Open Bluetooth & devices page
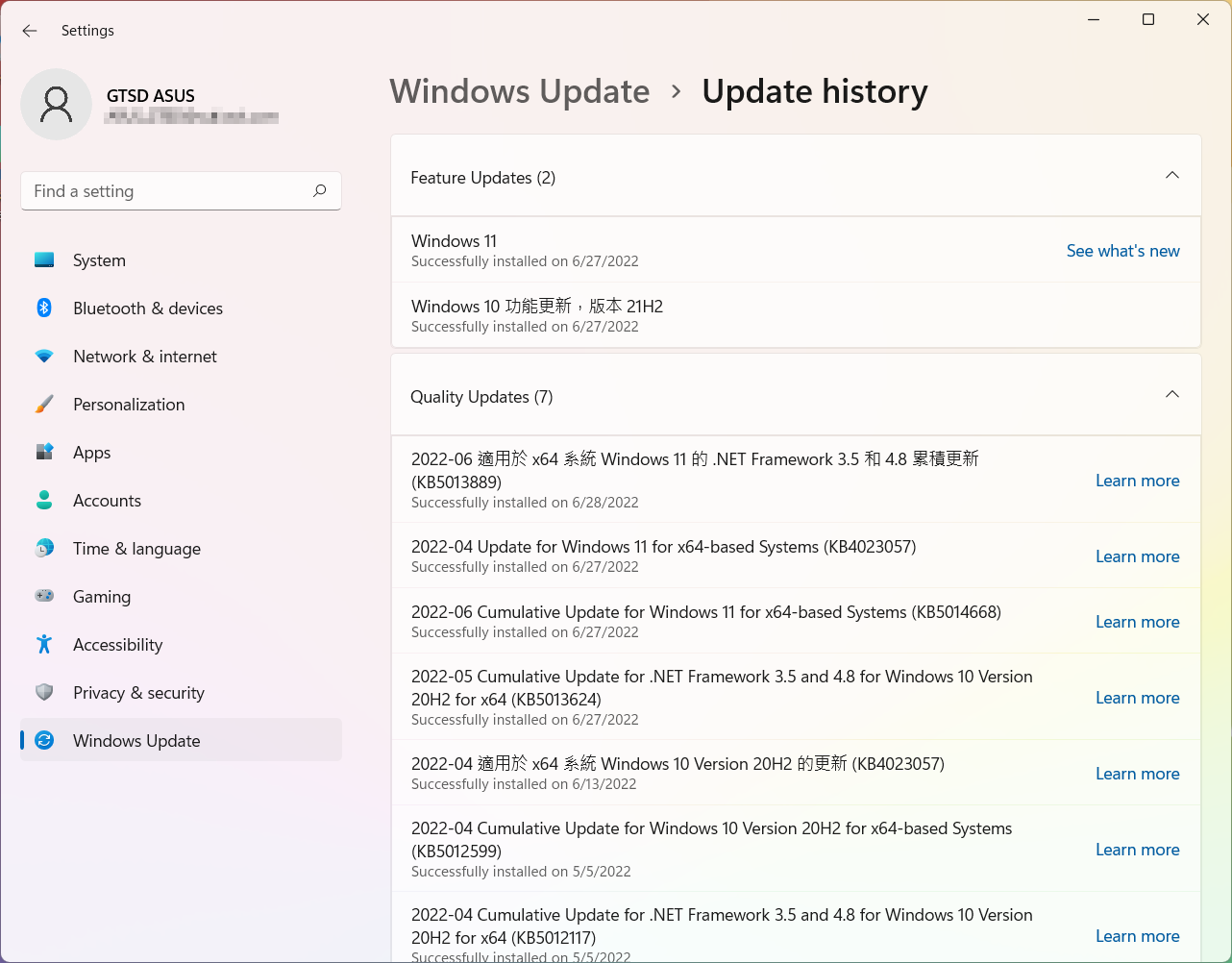1232x963 pixels. (x=181, y=308)
